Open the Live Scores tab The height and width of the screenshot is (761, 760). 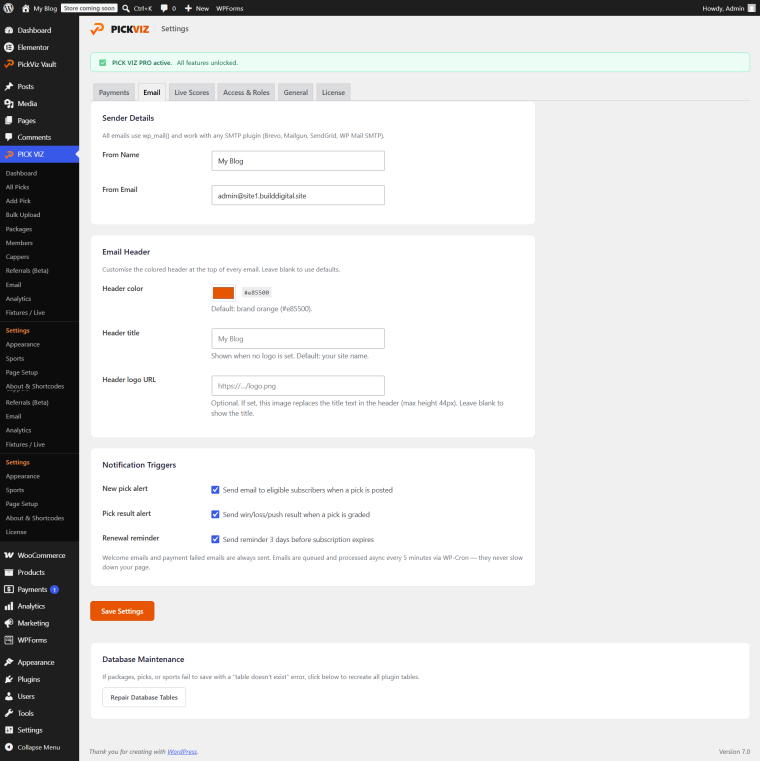tap(192, 92)
